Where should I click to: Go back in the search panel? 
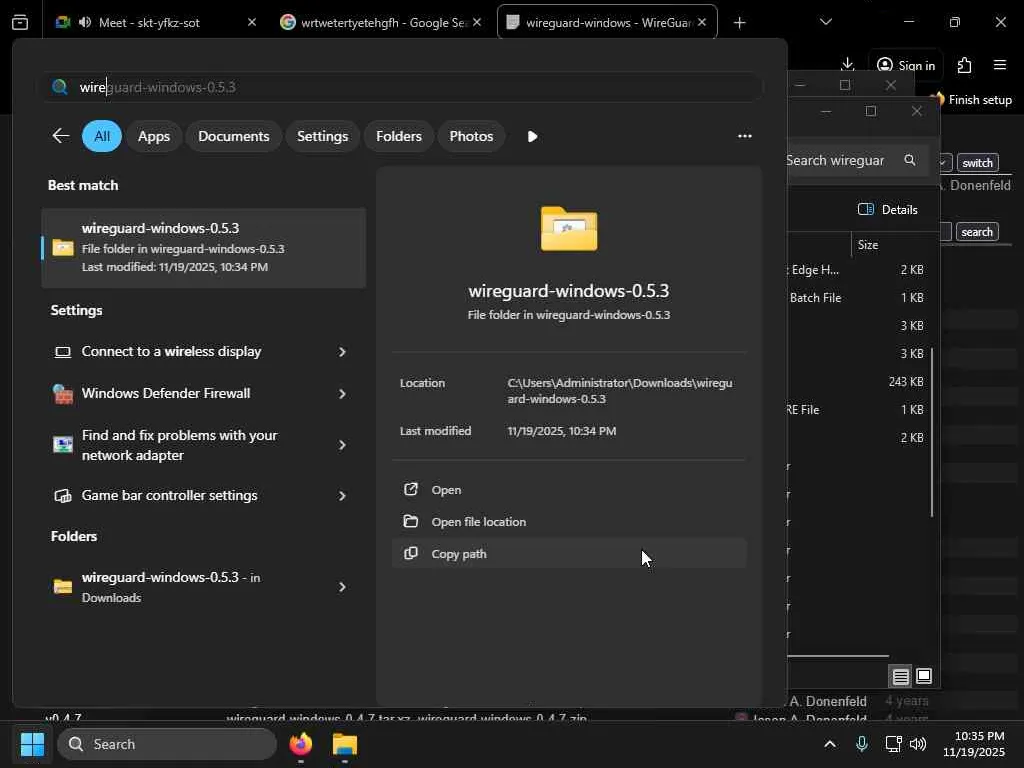click(61, 136)
